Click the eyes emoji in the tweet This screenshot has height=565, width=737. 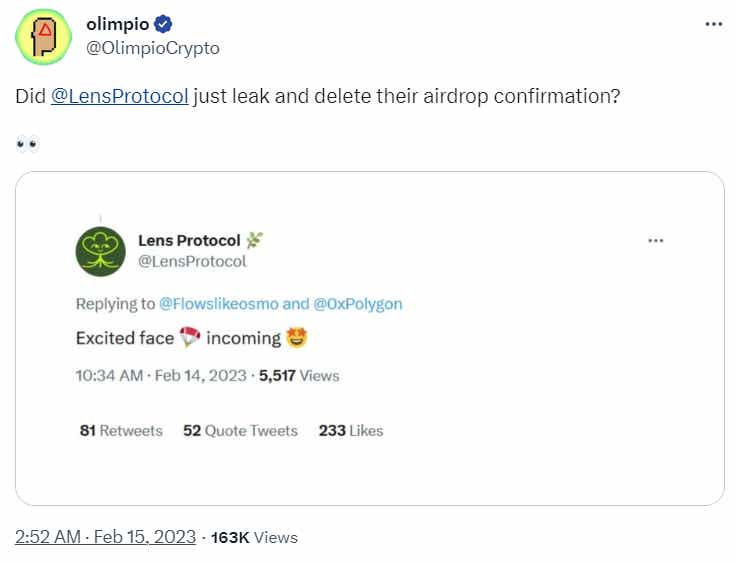pyautogui.click(x=27, y=144)
